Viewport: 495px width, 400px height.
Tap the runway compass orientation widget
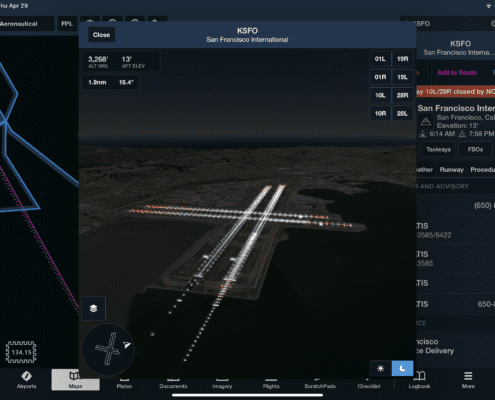pos(108,349)
